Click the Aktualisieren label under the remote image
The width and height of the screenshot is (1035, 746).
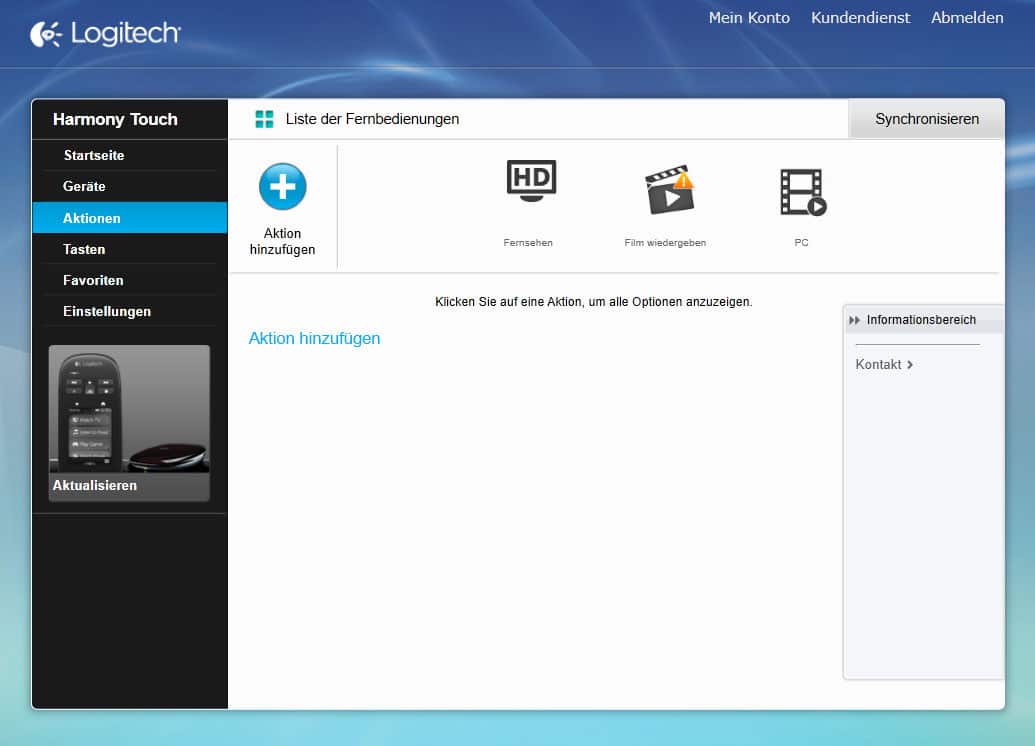[x=95, y=485]
